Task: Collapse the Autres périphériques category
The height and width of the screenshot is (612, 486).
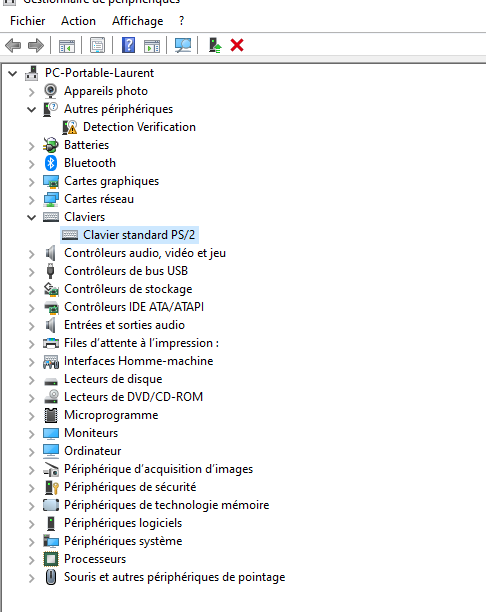Action: pyautogui.click(x=32, y=110)
